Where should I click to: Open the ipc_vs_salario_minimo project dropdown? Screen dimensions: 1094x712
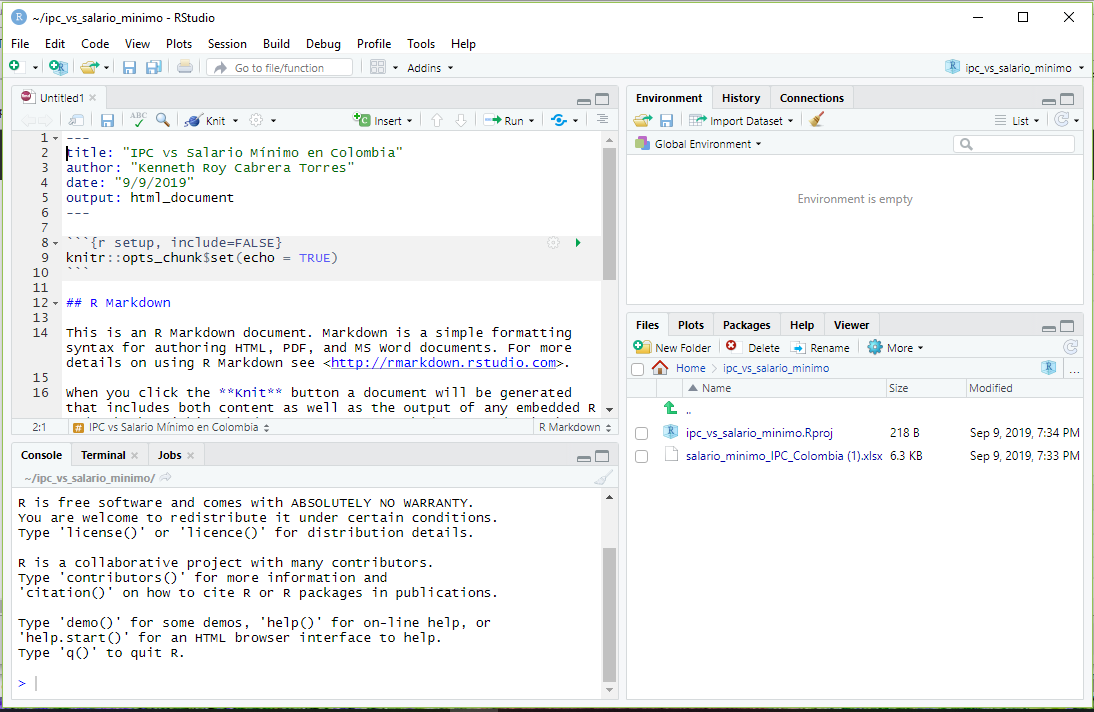click(x=1015, y=68)
